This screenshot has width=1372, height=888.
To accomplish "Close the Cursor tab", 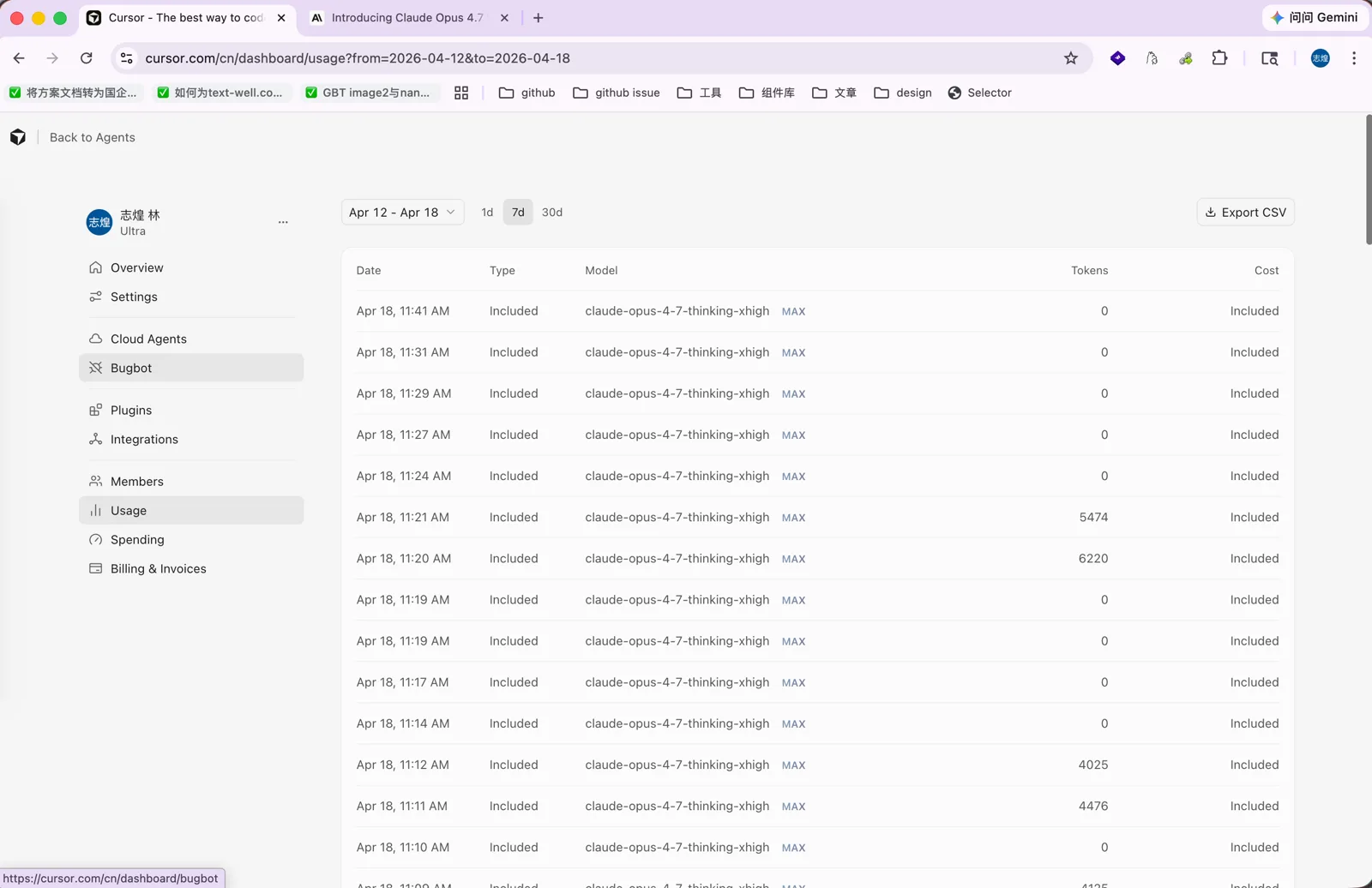I will tap(281, 17).
